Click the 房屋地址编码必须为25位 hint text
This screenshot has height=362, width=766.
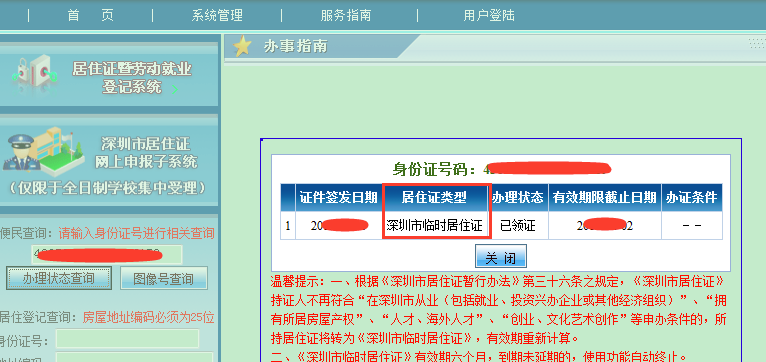(x=149, y=318)
